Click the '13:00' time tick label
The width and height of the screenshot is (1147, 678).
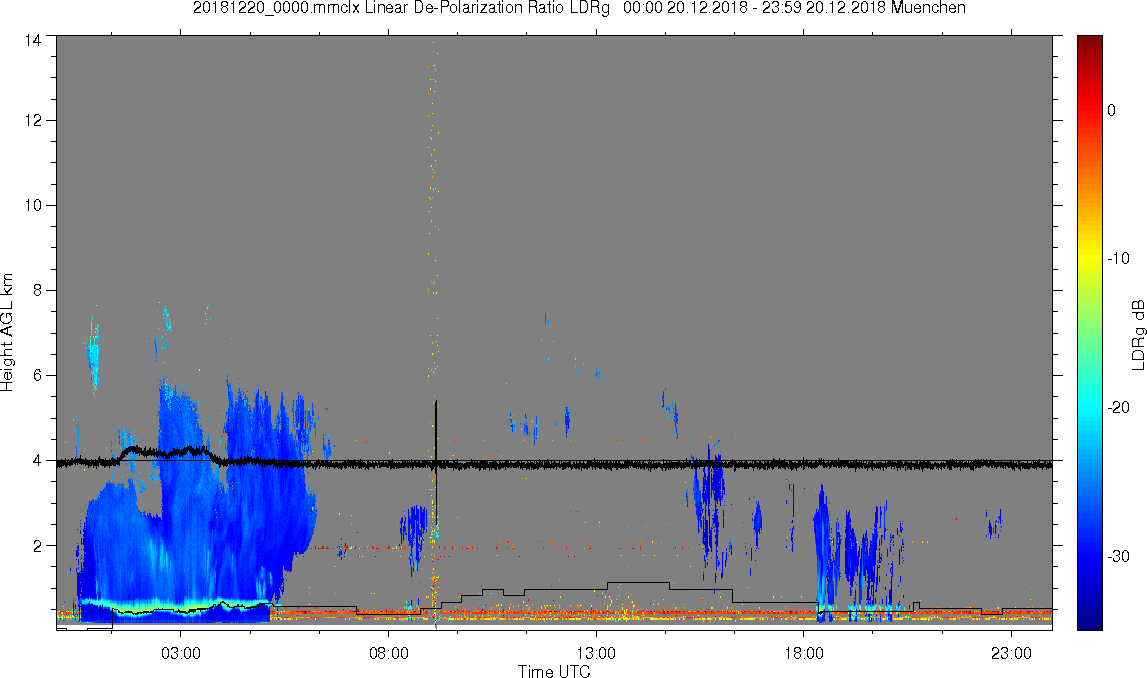pos(596,653)
